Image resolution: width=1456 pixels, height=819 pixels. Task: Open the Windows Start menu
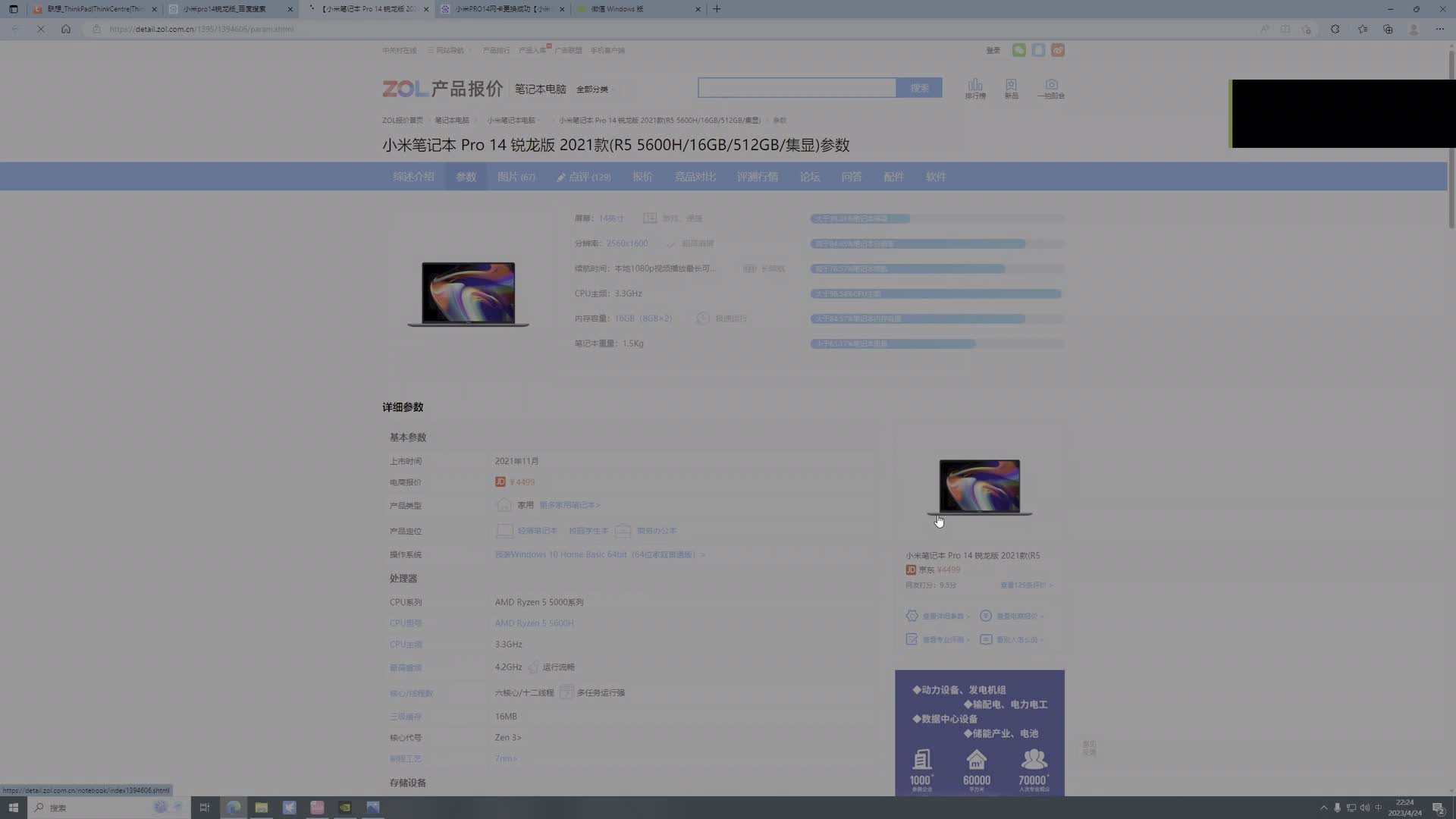pyautogui.click(x=13, y=808)
